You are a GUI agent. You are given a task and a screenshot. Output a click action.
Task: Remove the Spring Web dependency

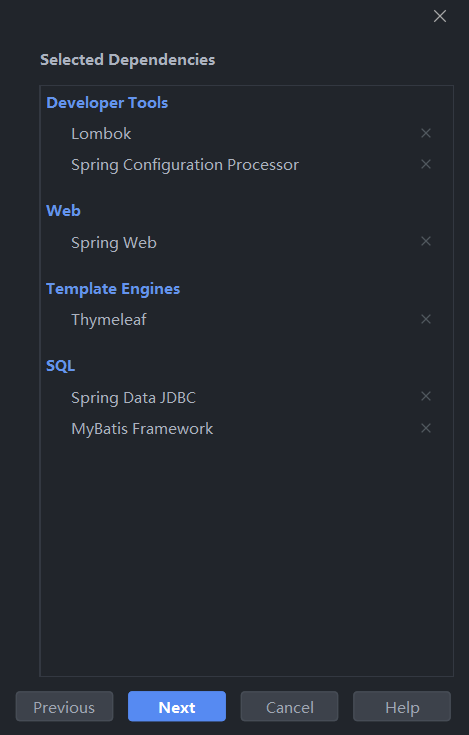tap(425, 241)
